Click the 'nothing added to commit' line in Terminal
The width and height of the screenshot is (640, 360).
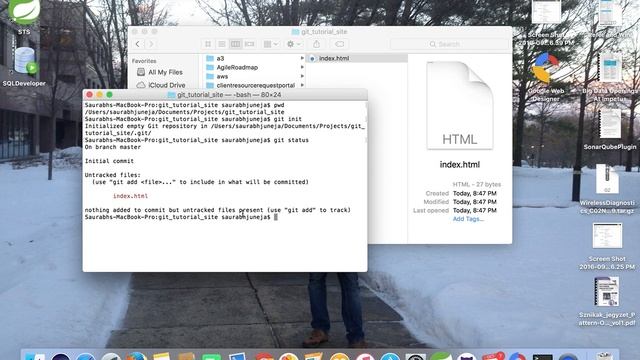[218, 210]
